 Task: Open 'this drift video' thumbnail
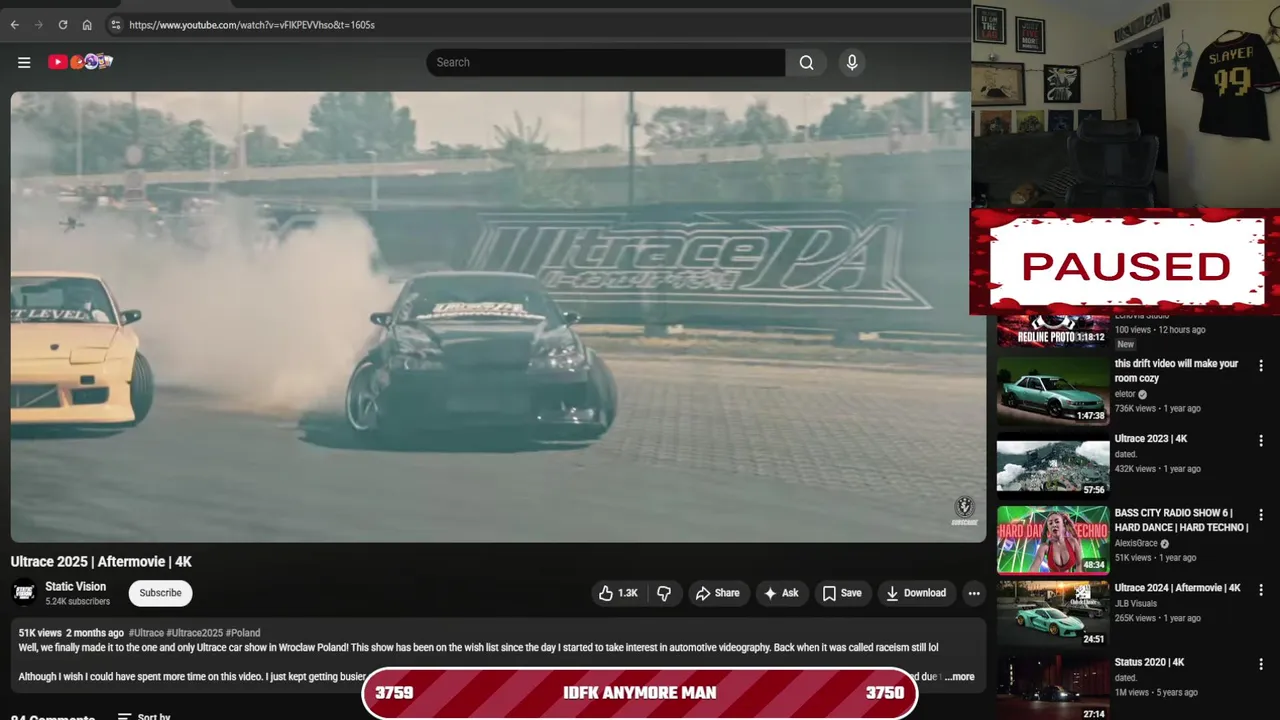(1053, 392)
